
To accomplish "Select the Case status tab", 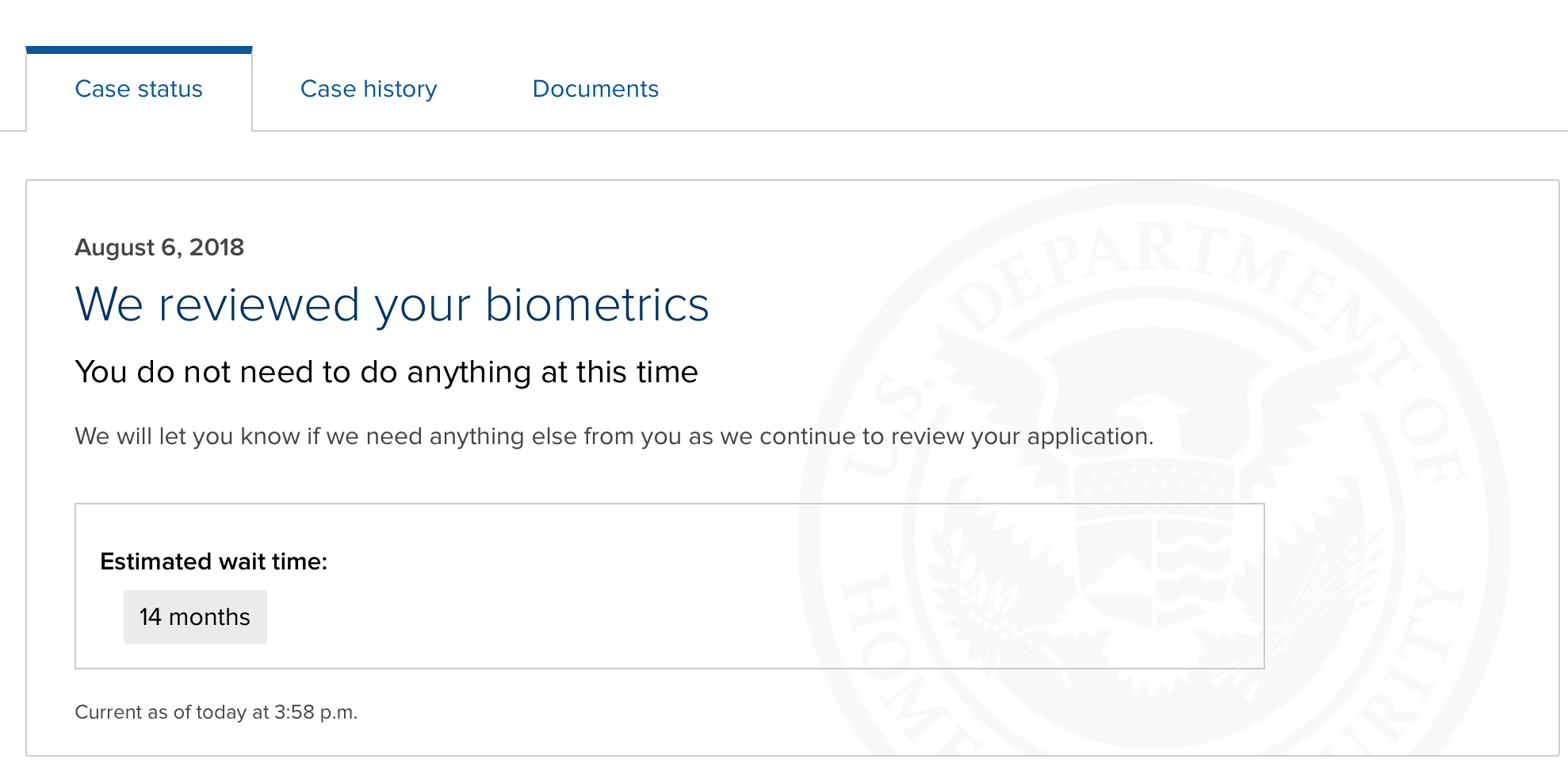I will tap(139, 89).
